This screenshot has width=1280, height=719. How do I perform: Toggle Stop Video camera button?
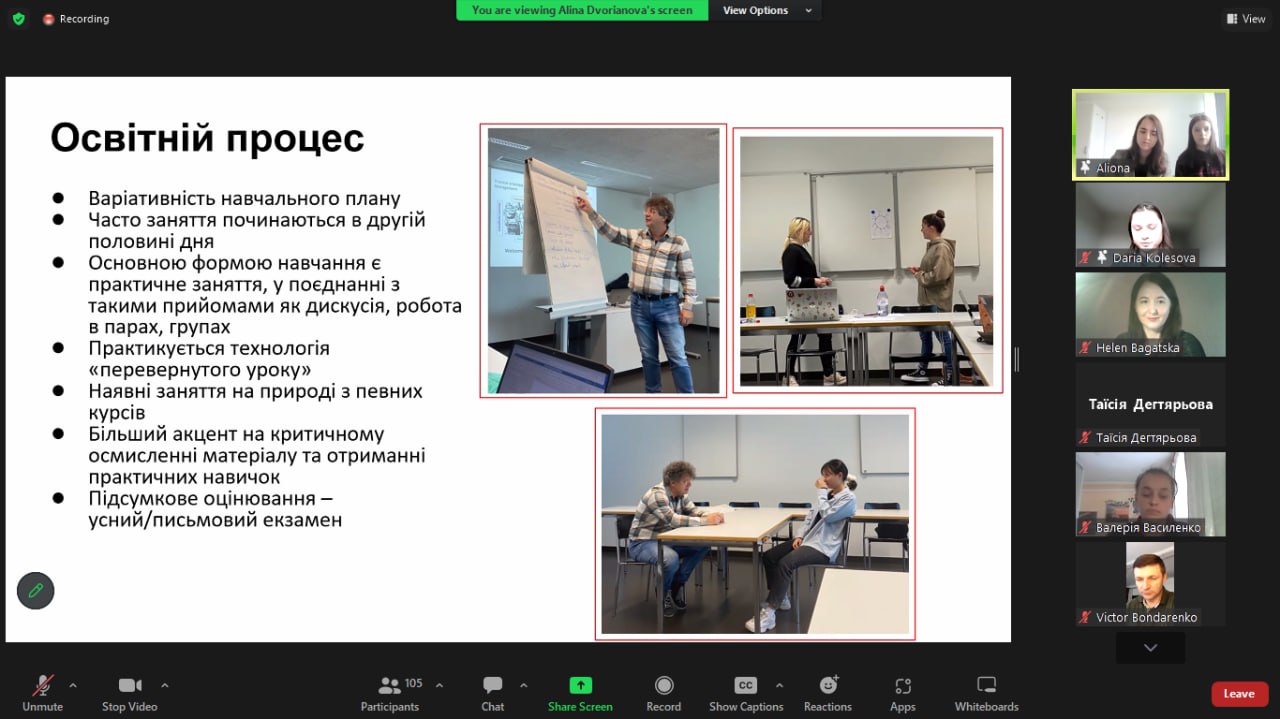click(x=130, y=686)
